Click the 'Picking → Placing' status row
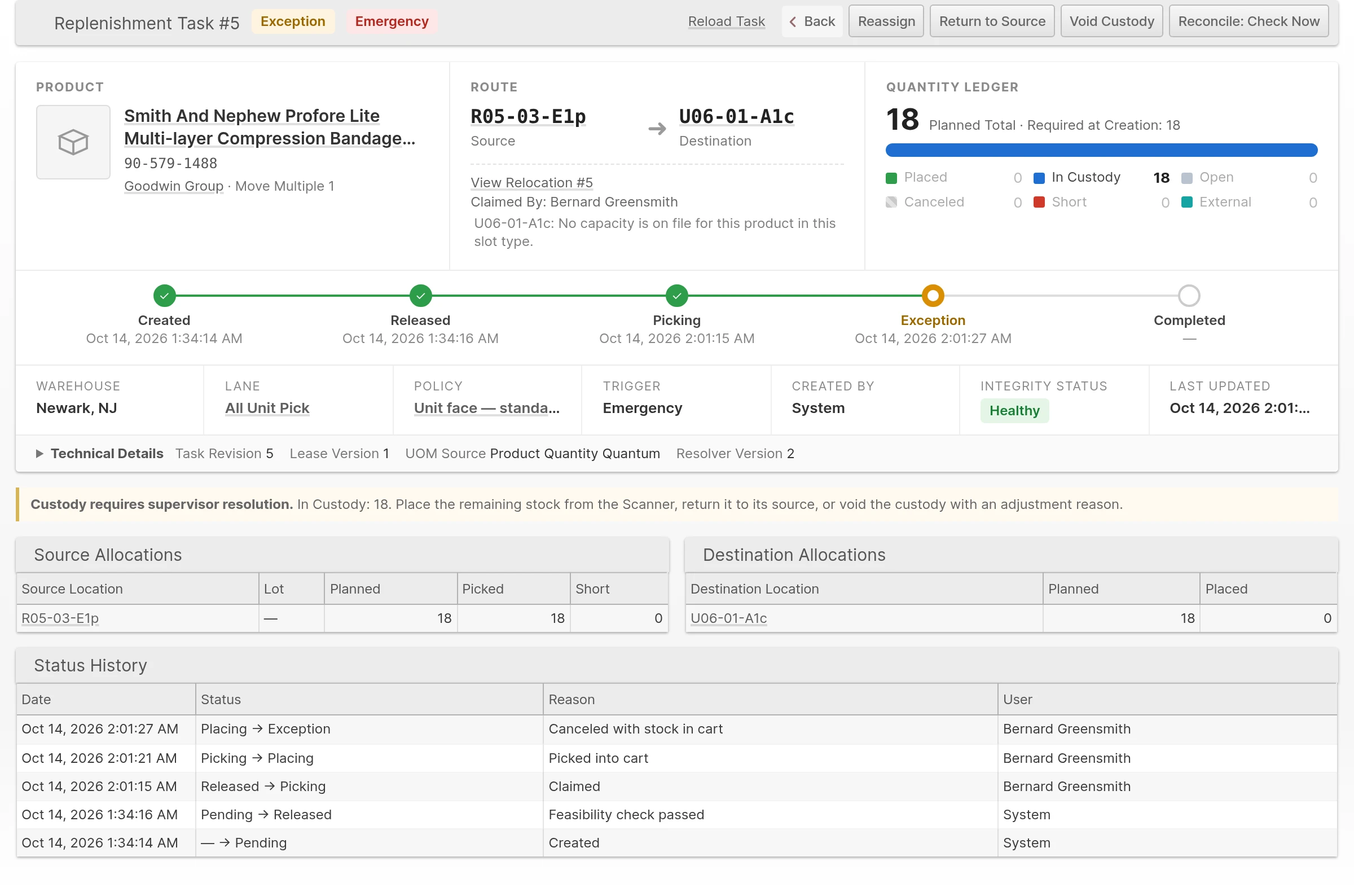Screen dimensions: 1354x896 [x=677, y=758]
